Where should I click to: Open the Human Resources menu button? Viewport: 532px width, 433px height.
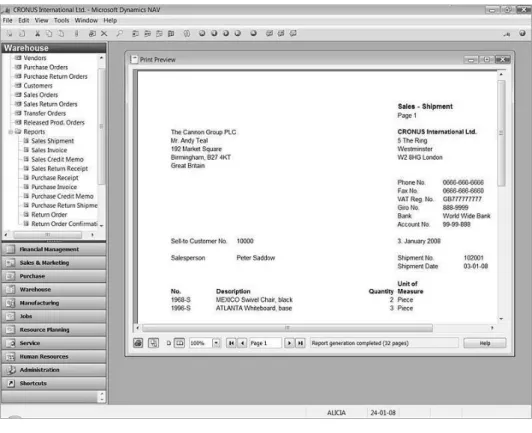coord(54,356)
